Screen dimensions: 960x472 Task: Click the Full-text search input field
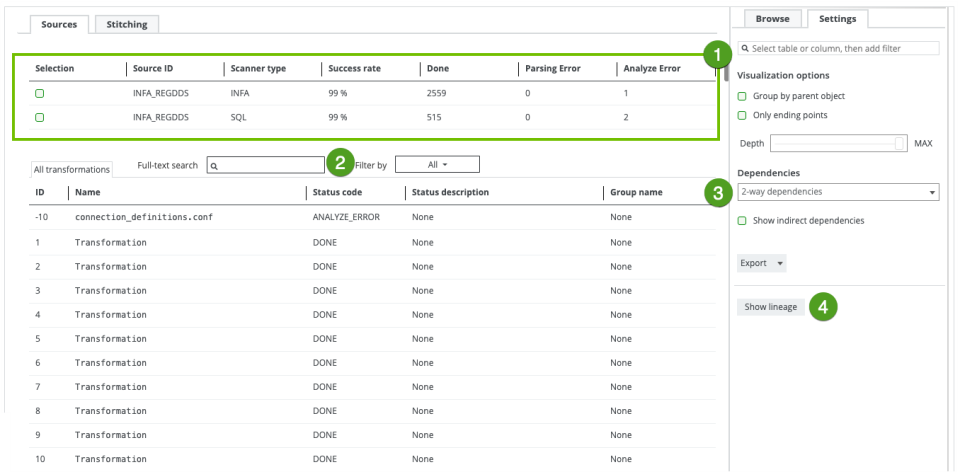270,166
